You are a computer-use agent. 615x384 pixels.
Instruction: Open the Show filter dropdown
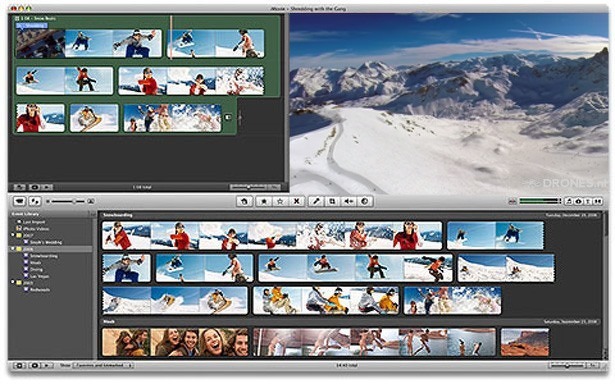tap(102, 366)
